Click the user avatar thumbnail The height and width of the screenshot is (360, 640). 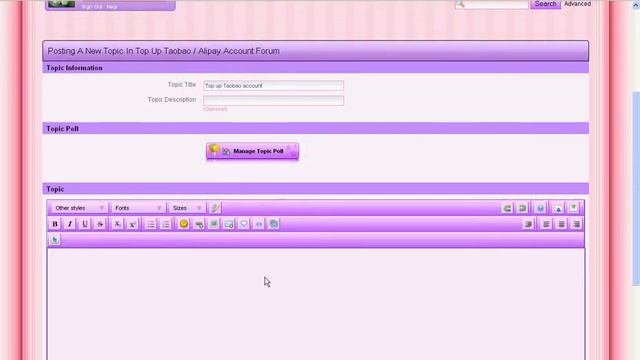(x=62, y=4)
